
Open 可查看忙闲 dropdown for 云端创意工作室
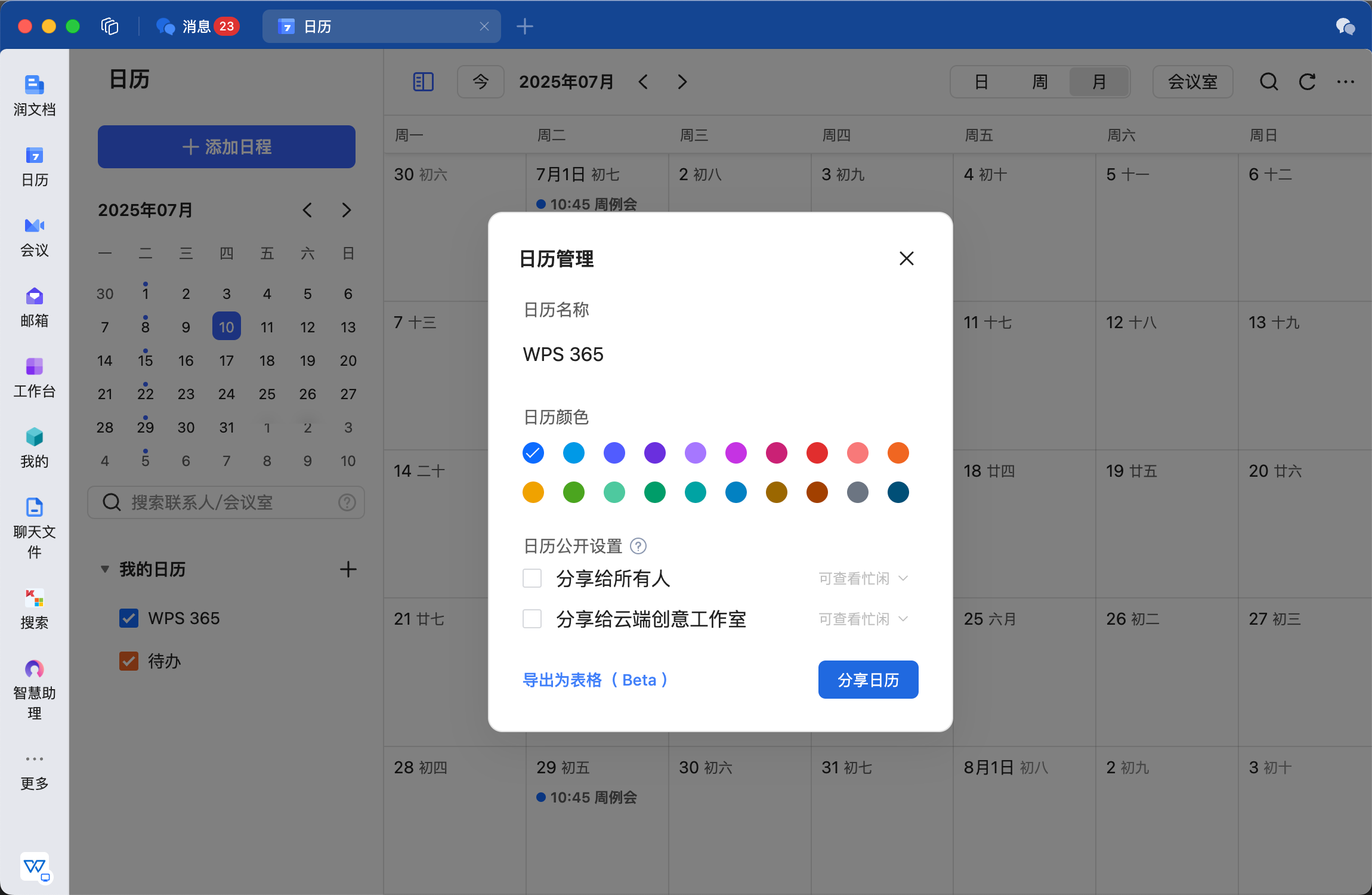[863, 619]
